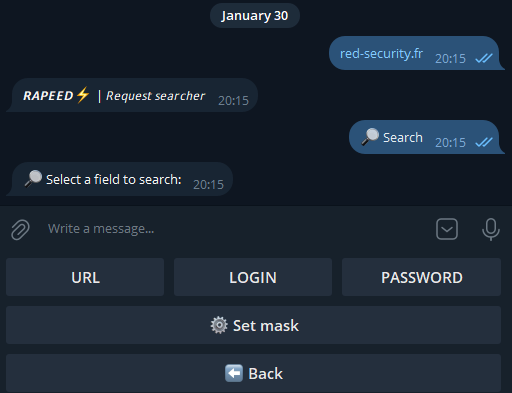Click the Select a field to search message
The width and height of the screenshot is (512, 393).
[x=119, y=179]
